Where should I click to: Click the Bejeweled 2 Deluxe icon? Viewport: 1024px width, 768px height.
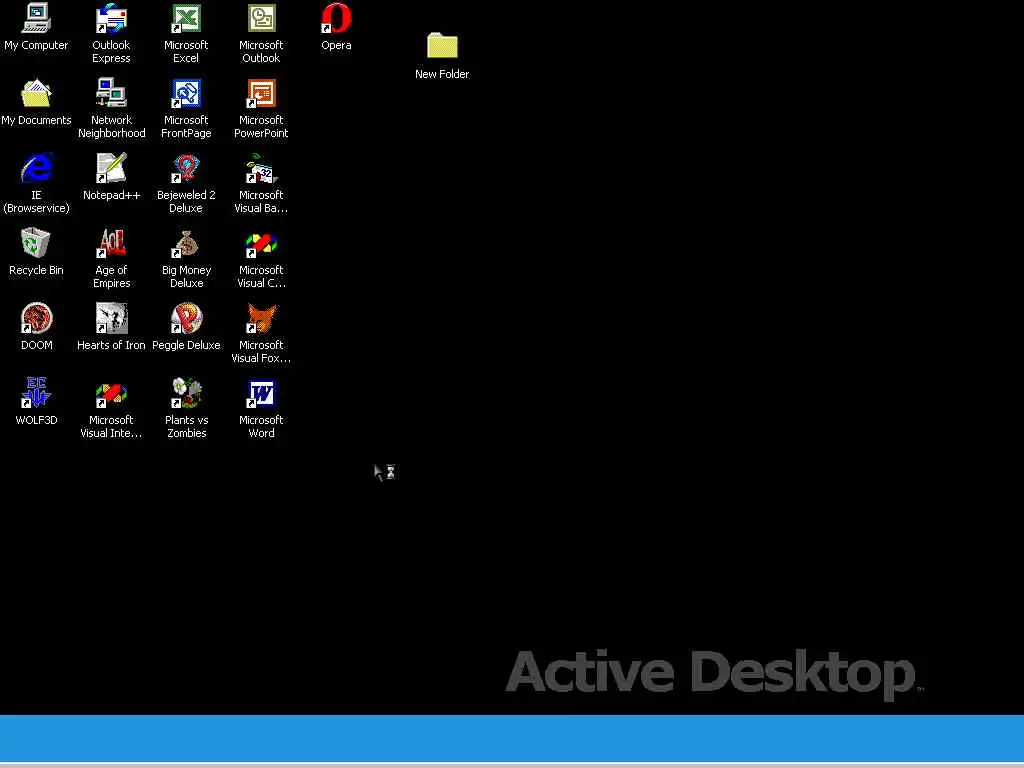(186, 168)
